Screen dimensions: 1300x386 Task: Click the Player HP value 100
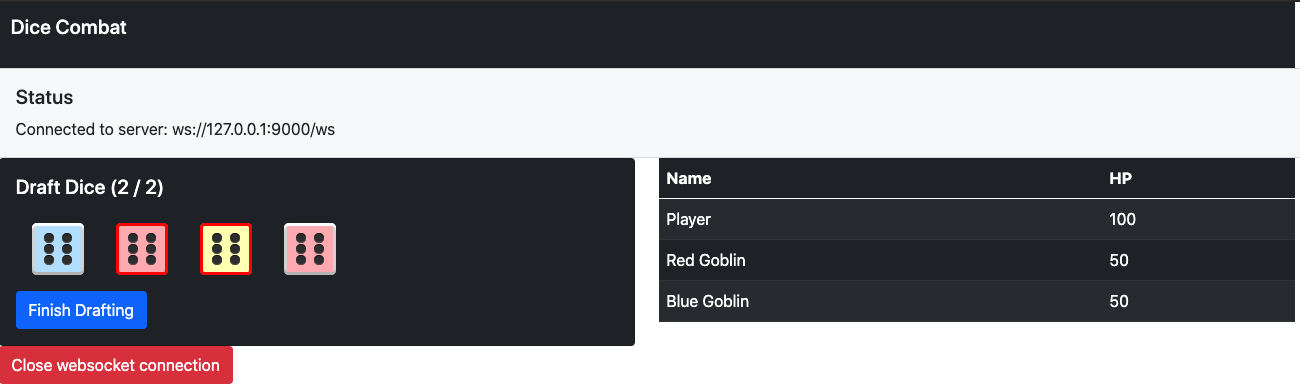(x=1123, y=219)
